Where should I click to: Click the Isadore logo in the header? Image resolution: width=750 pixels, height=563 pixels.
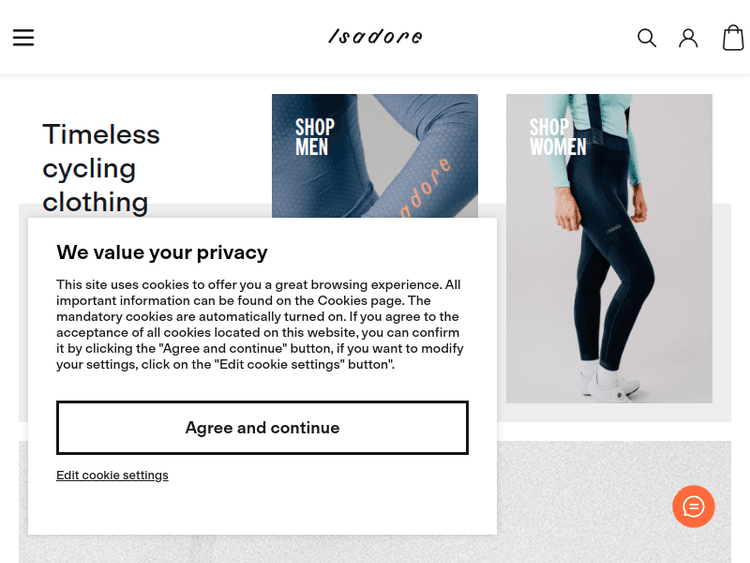[375, 37]
